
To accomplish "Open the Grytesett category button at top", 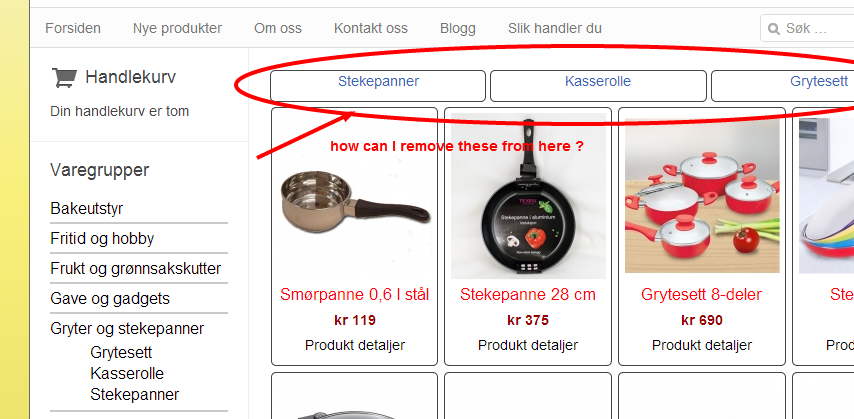I will click(783, 86).
